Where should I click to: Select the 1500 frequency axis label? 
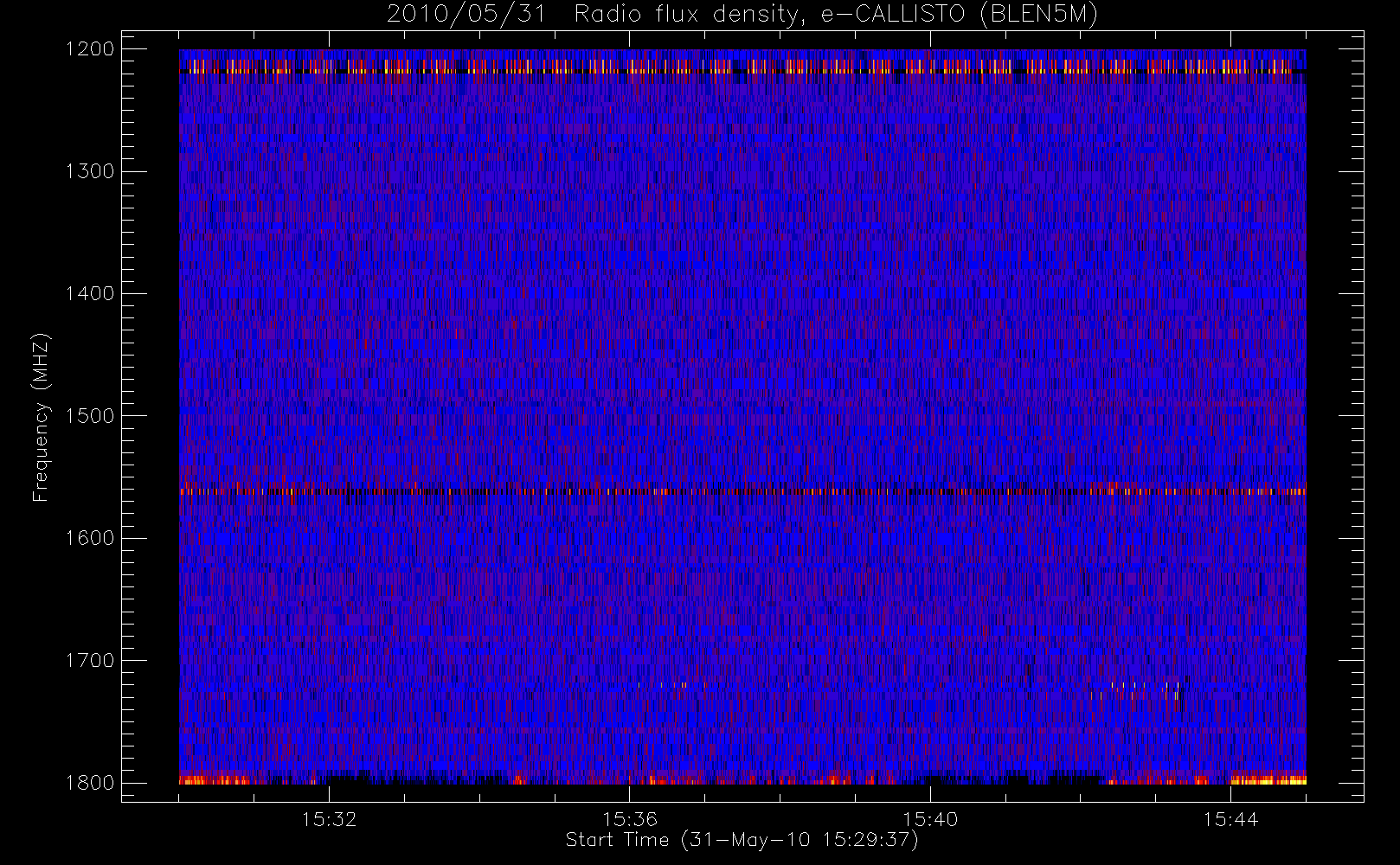pyautogui.click(x=90, y=416)
